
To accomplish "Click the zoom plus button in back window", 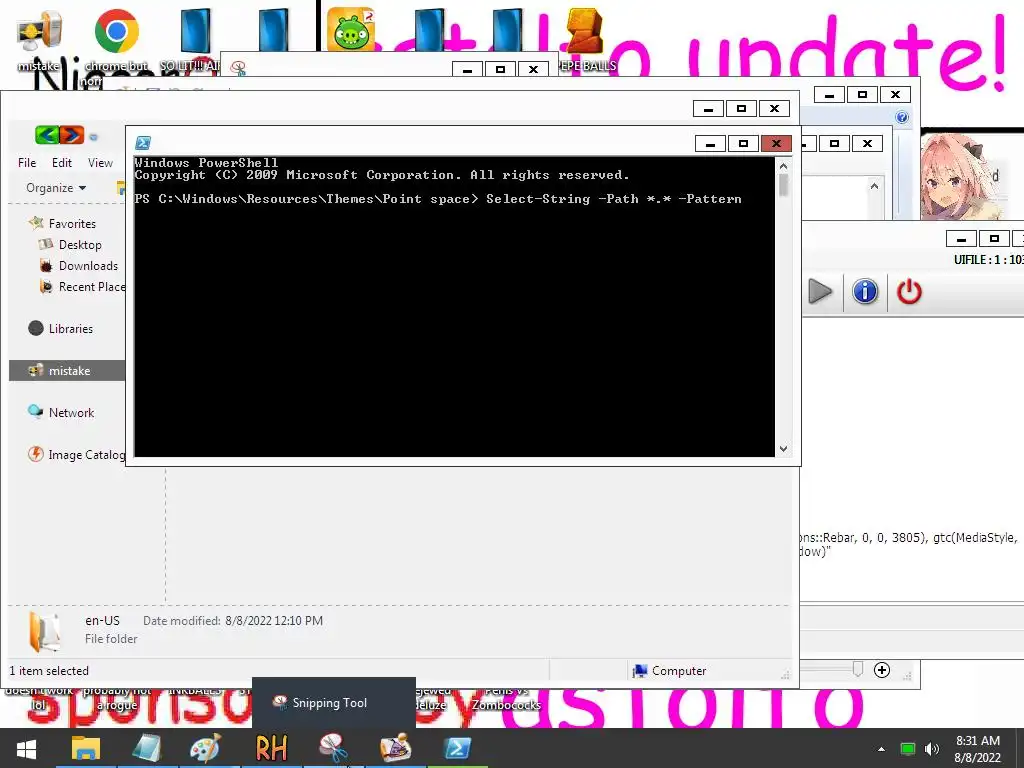I will coord(882,670).
